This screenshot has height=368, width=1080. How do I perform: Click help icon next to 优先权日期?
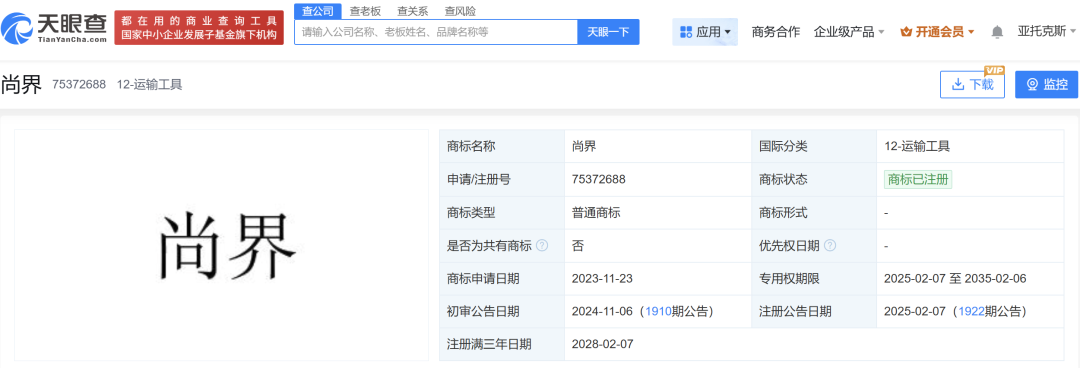(x=830, y=245)
